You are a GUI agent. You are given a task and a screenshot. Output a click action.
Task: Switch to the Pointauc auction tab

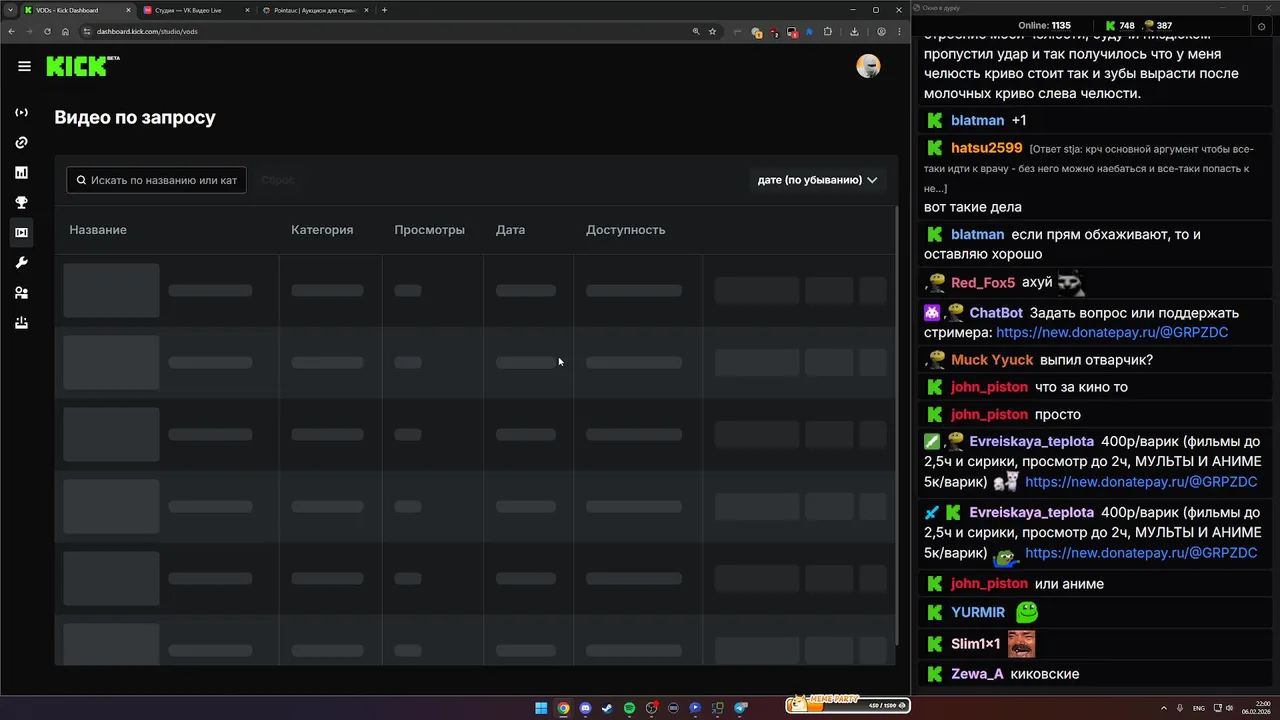pos(314,10)
